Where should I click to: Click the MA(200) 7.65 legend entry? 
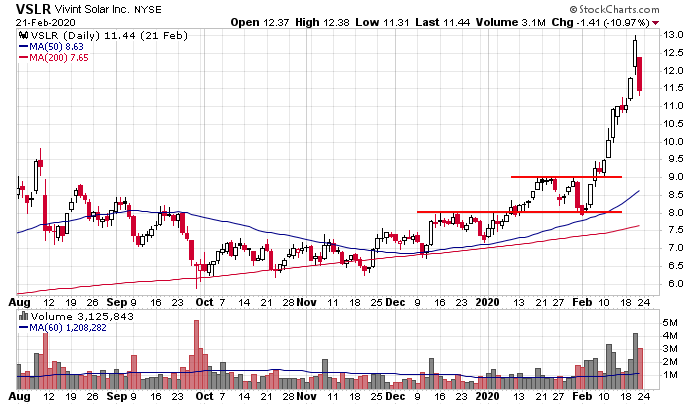[x=58, y=58]
